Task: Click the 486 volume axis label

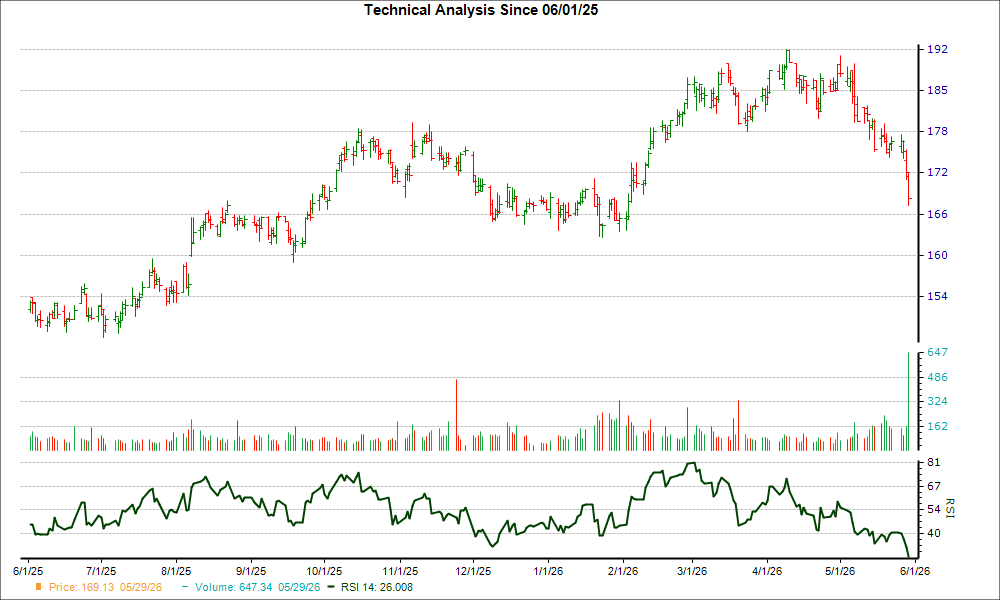Action: click(937, 377)
